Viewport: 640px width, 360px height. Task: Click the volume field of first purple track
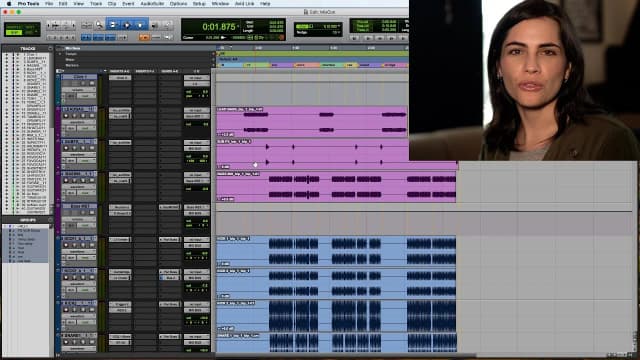pyautogui.click(x=196, y=124)
